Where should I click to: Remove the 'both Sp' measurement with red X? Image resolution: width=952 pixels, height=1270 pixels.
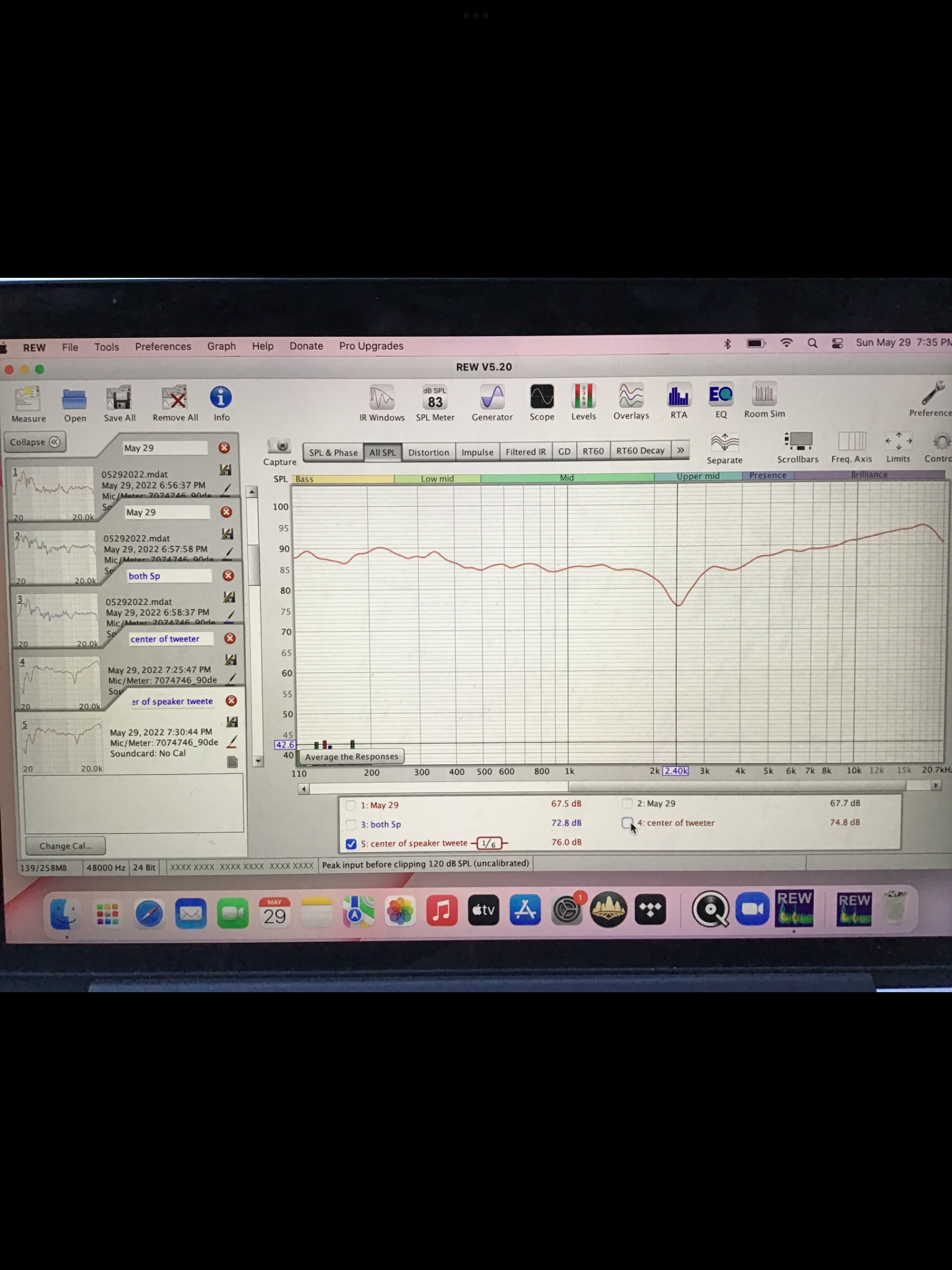228,575
